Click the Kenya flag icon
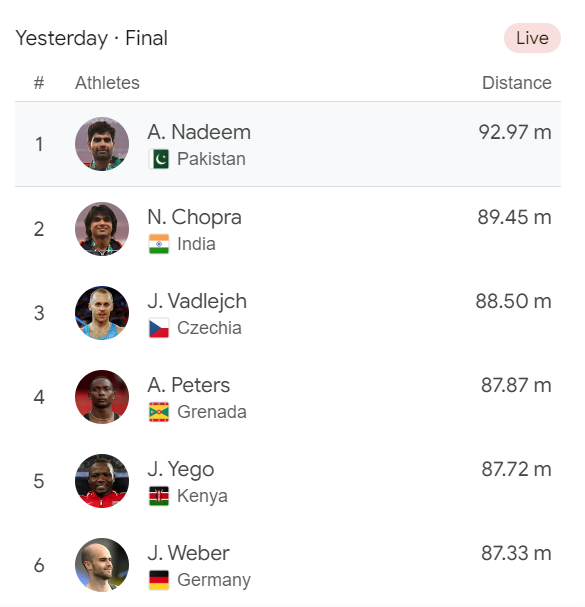 click(159, 496)
